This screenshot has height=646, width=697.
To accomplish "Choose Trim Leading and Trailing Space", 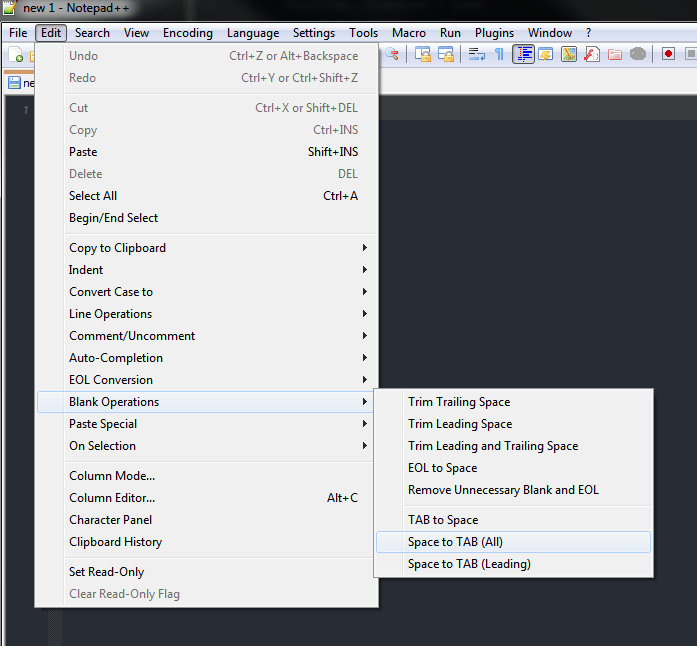I will click(513, 446).
